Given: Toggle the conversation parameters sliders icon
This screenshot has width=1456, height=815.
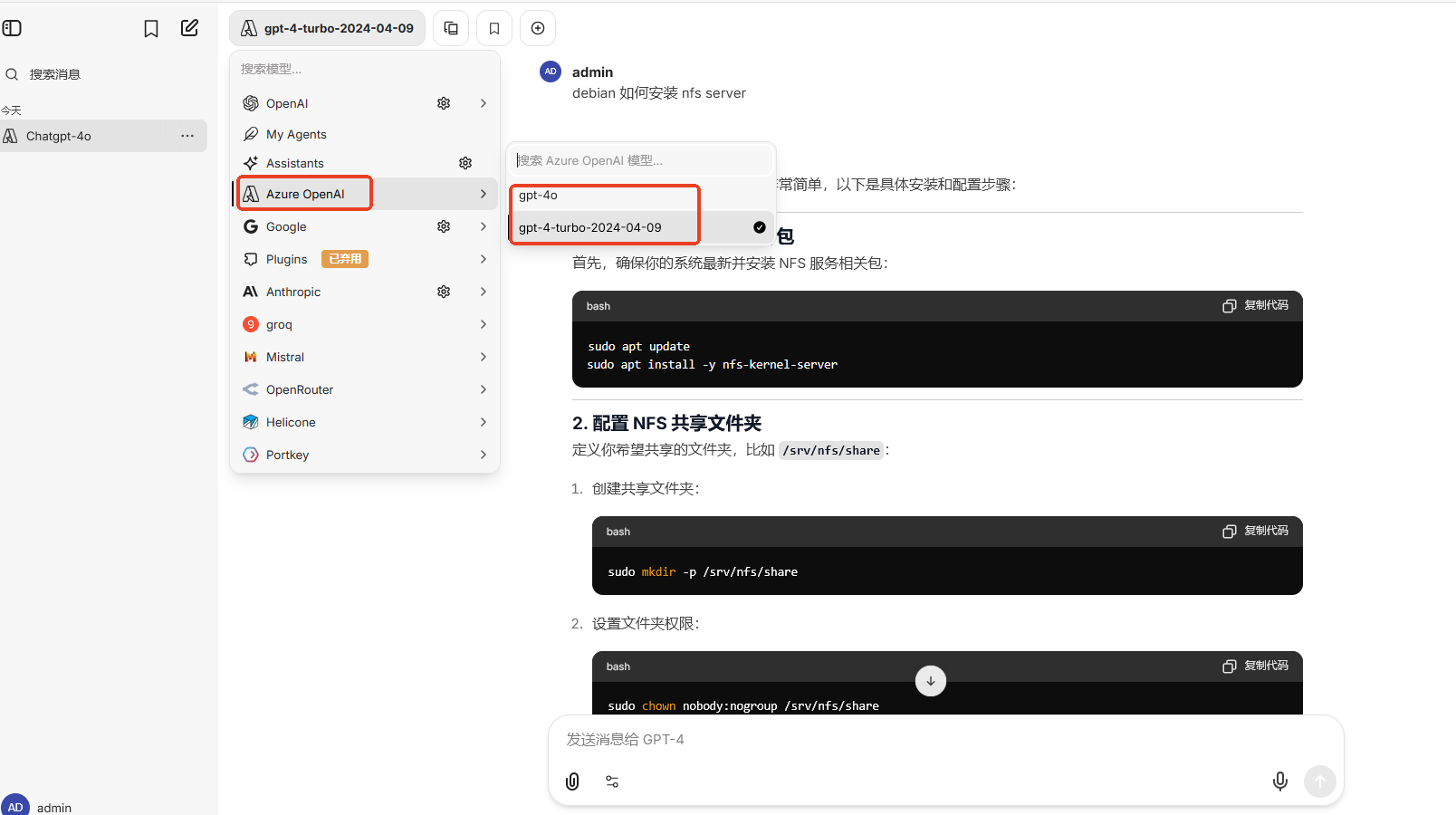Looking at the screenshot, I should tap(612, 781).
